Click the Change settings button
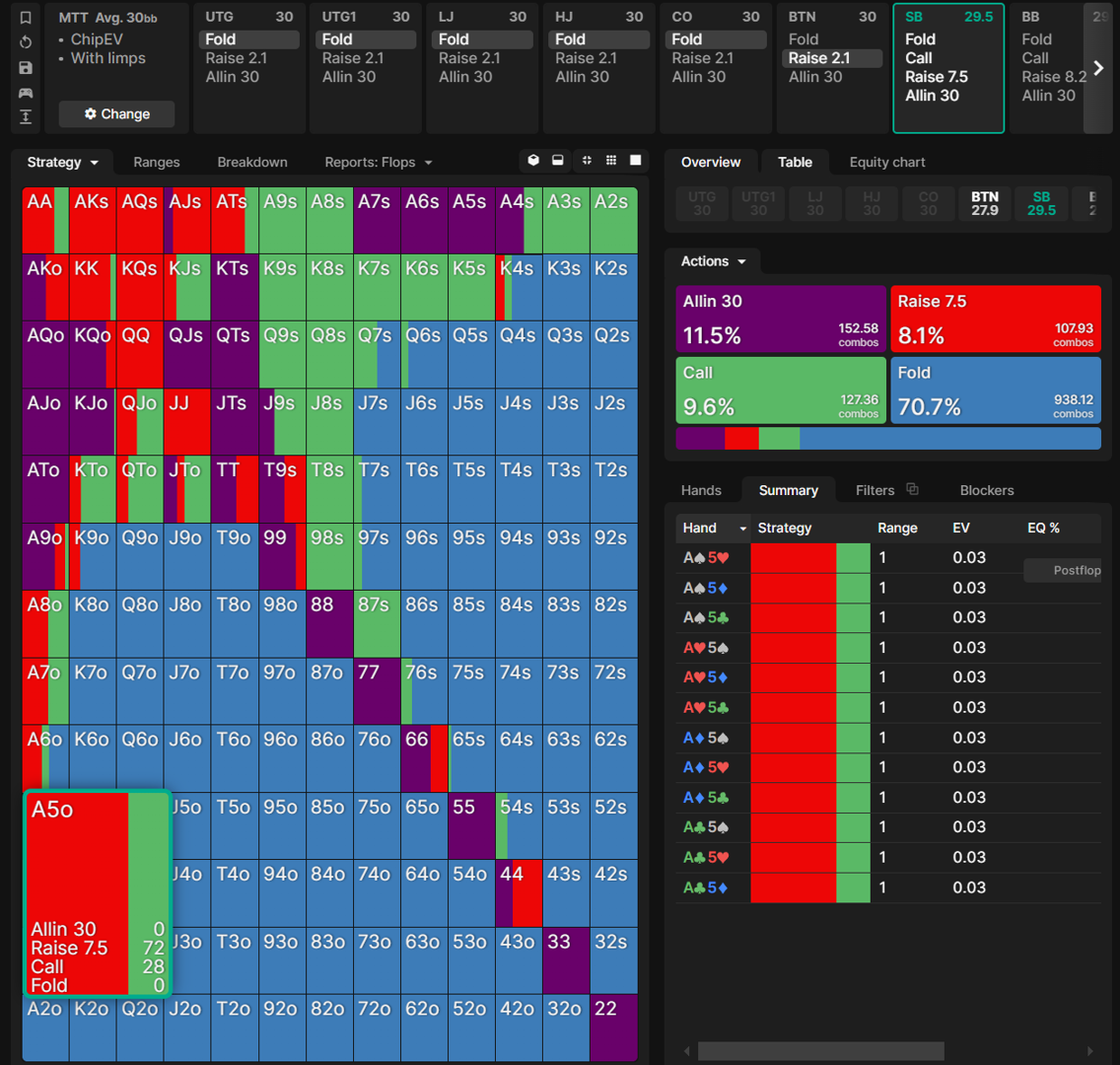Image resolution: width=1120 pixels, height=1065 pixels. click(x=116, y=114)
